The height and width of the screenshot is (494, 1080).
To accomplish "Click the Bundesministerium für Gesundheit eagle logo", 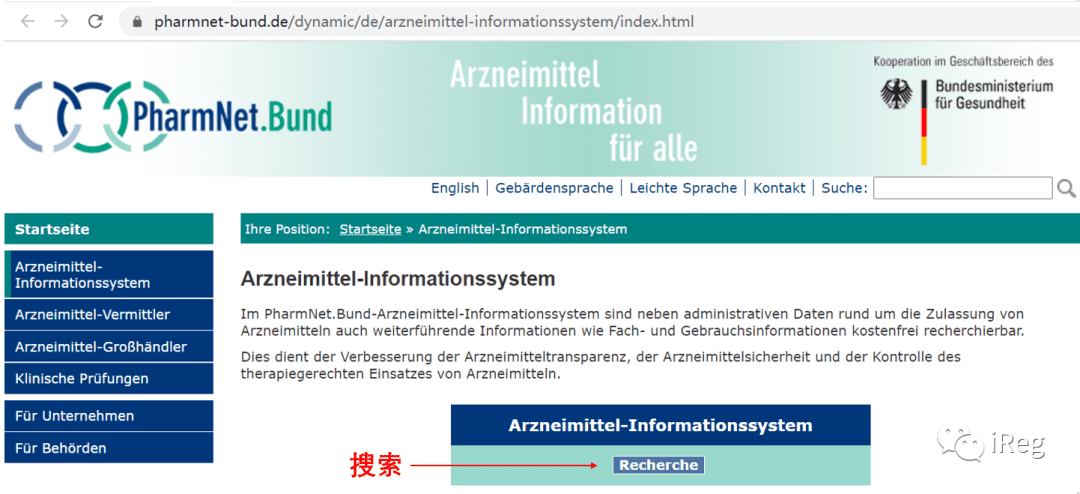I will pyautogui.click(x=896, y=94).
